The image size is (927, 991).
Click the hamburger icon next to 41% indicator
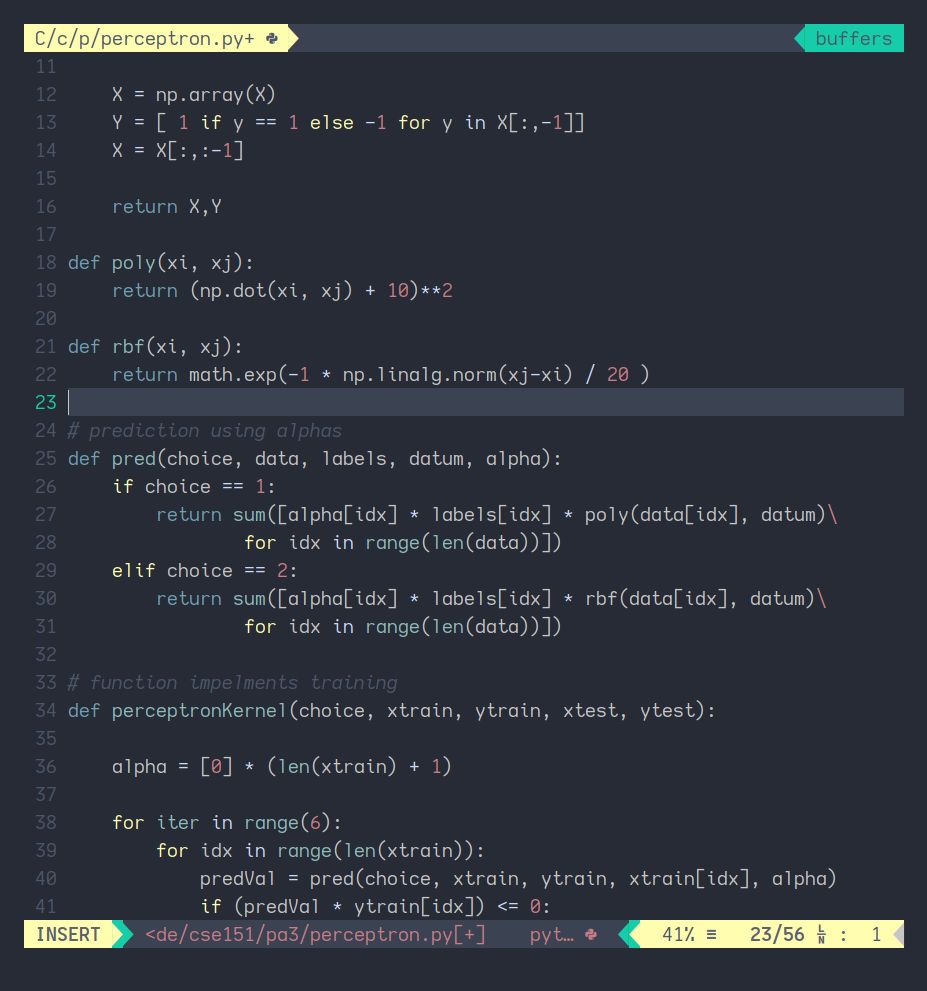710,935
